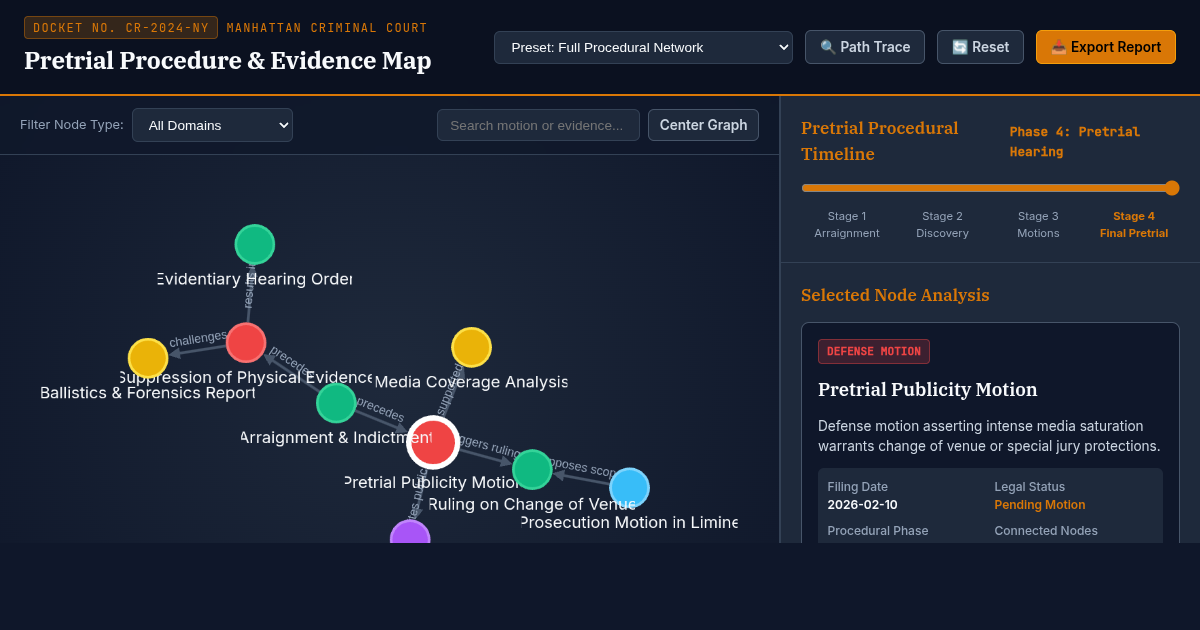Click the Center Graph button
Image resolution: width=1200 pixels, height=630 pixels.
click(703, 125)
